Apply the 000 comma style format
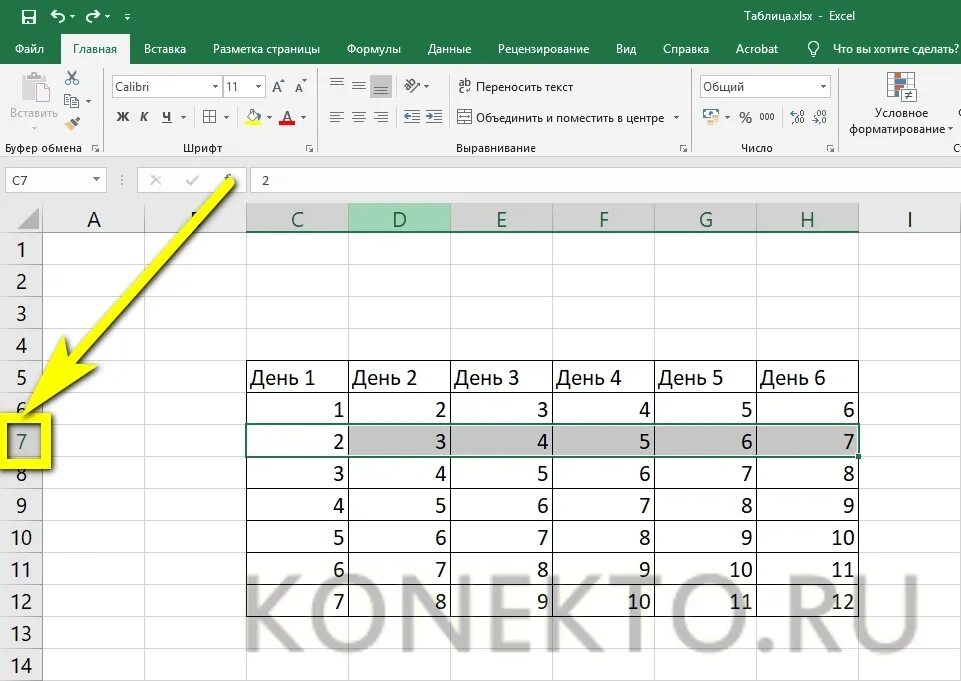This screenshot has height=681, width=961. point(767,117)
